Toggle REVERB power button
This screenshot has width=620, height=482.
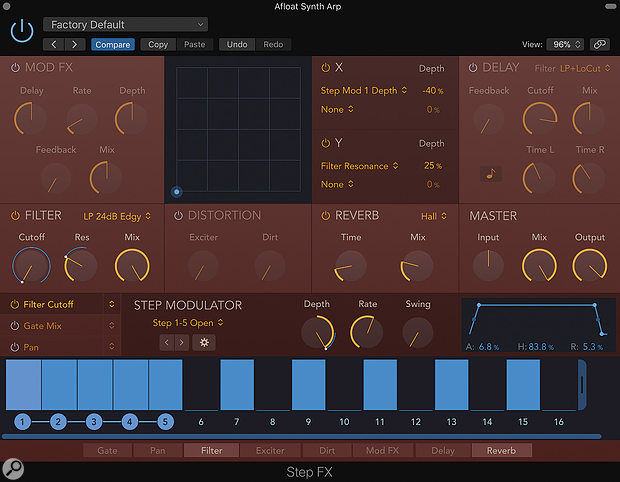pos(325,215)
